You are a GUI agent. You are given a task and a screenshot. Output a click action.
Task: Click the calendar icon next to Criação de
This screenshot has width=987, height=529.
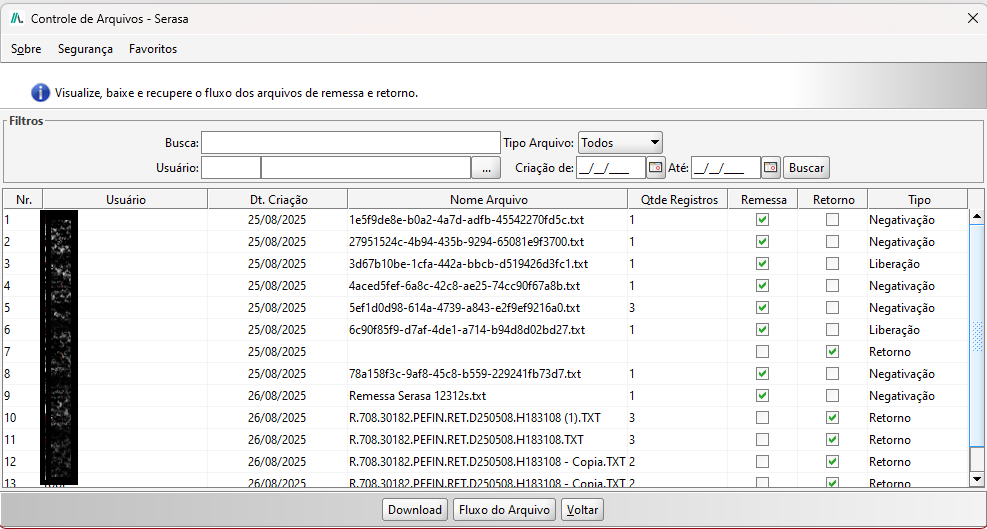(656, 168)
